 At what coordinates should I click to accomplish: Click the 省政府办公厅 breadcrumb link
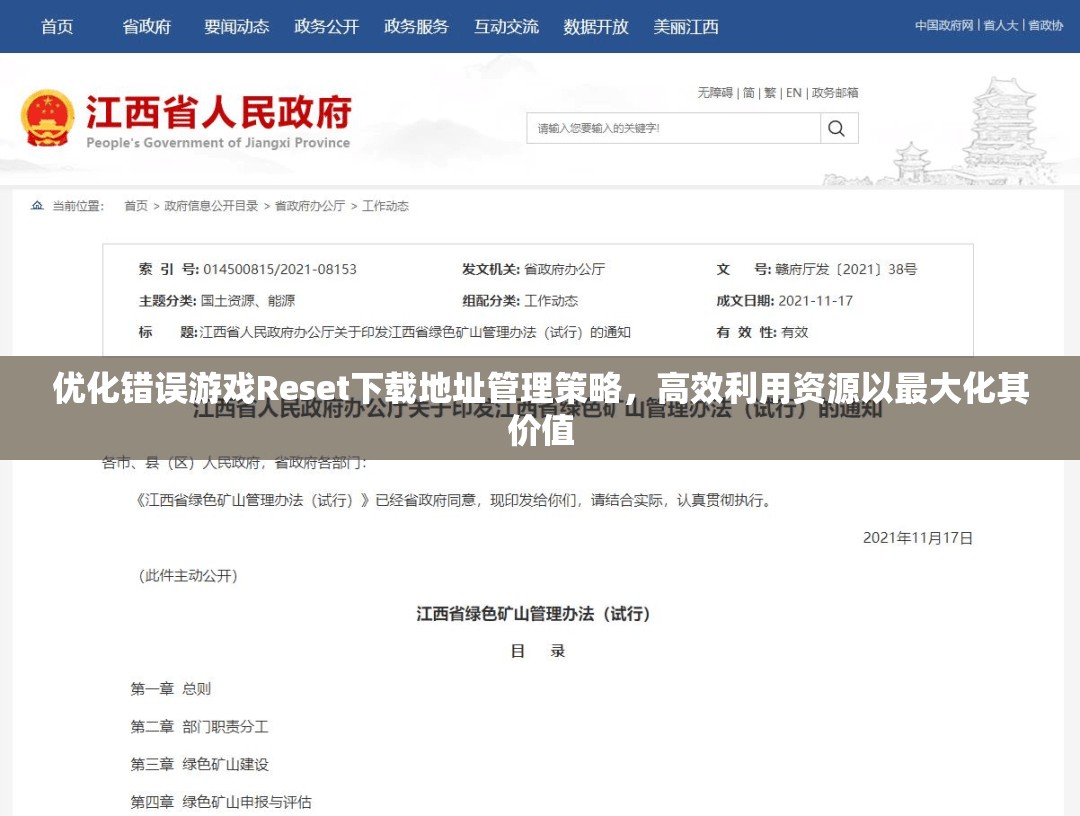310,206
